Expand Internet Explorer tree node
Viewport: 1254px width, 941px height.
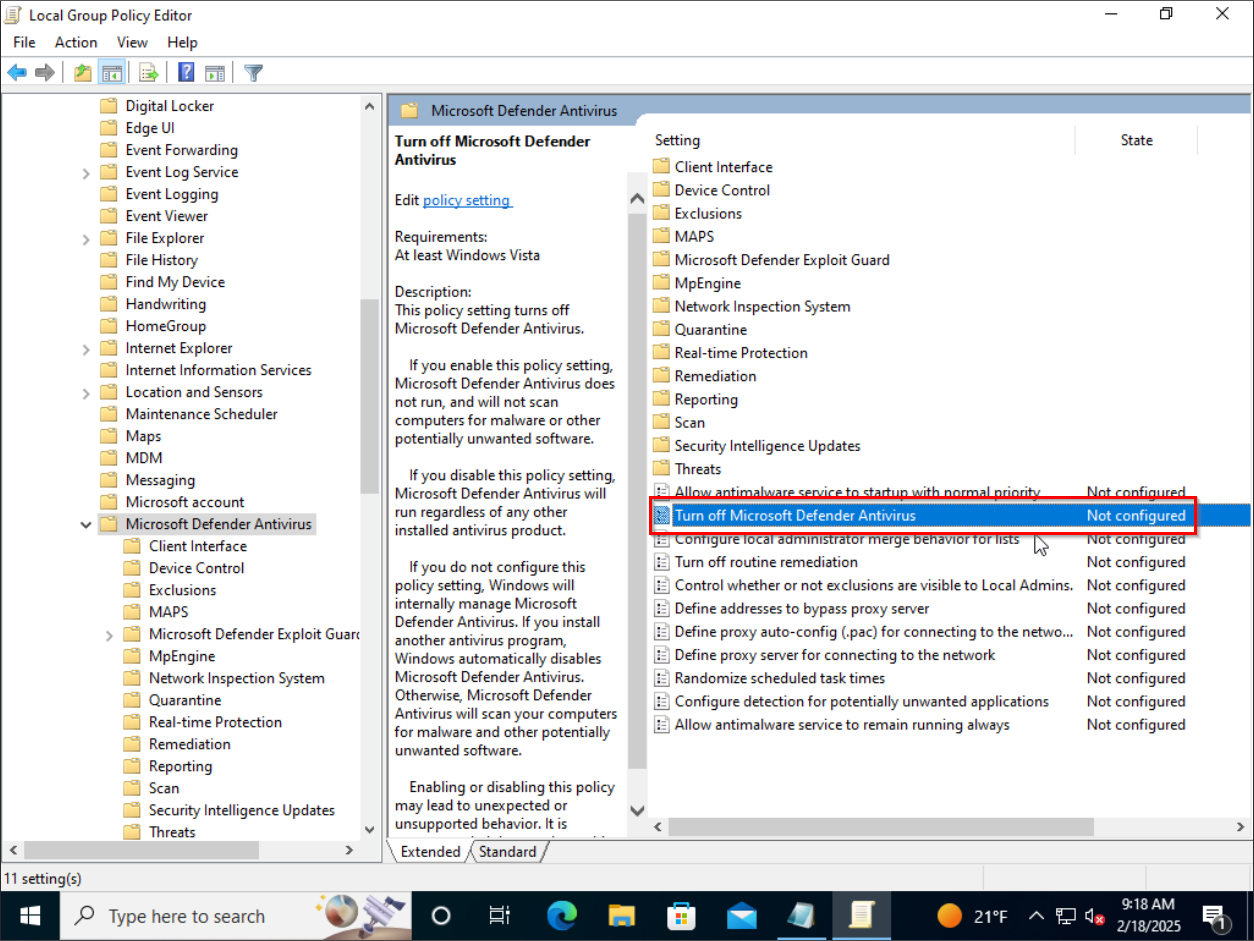coord(87,349)
